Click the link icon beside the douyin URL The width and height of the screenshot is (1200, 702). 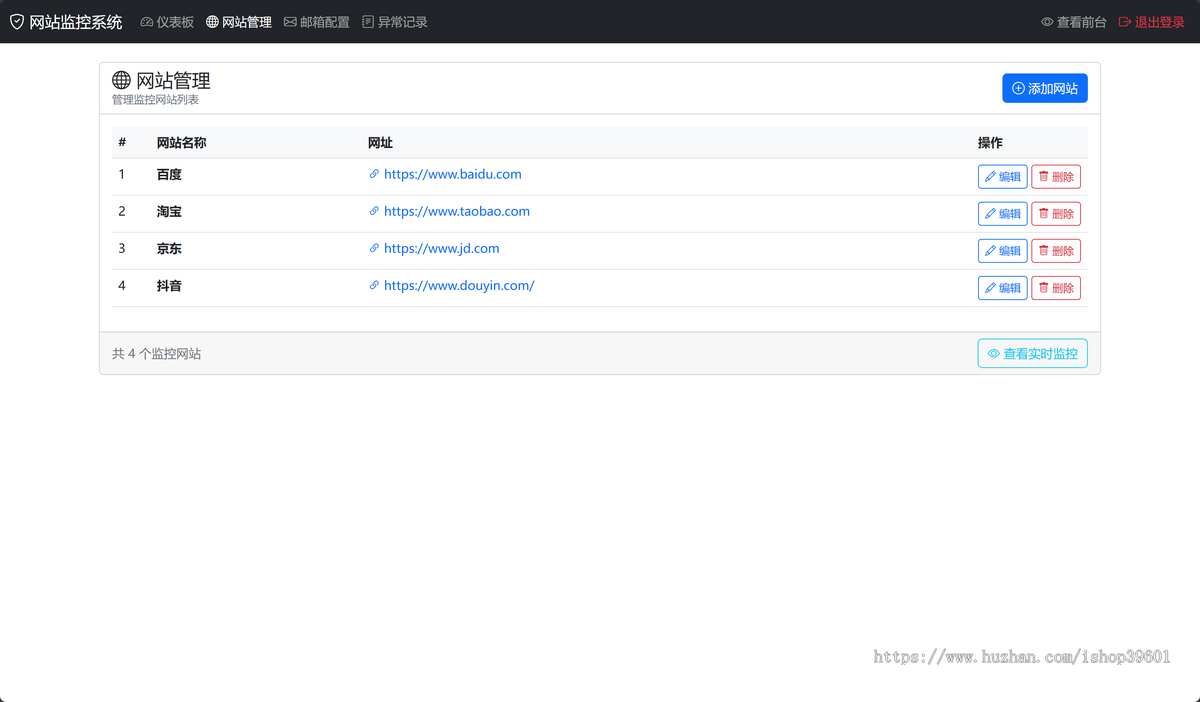pyautogui.click(x=374, y=285)
